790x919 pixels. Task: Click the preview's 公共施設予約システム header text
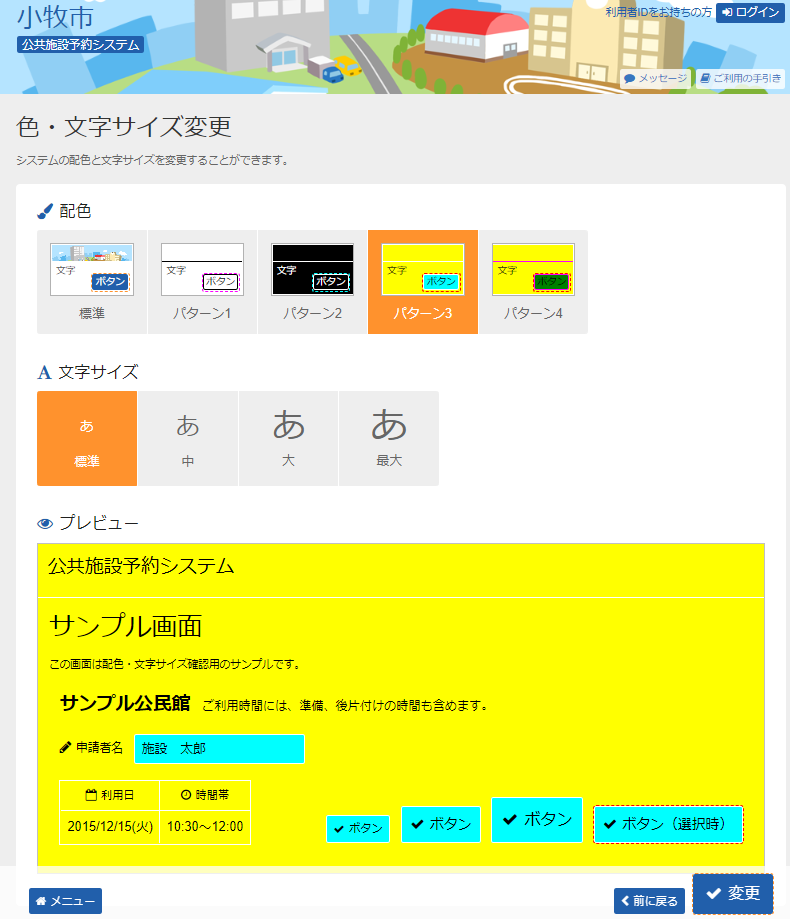(x=141, y=566)
